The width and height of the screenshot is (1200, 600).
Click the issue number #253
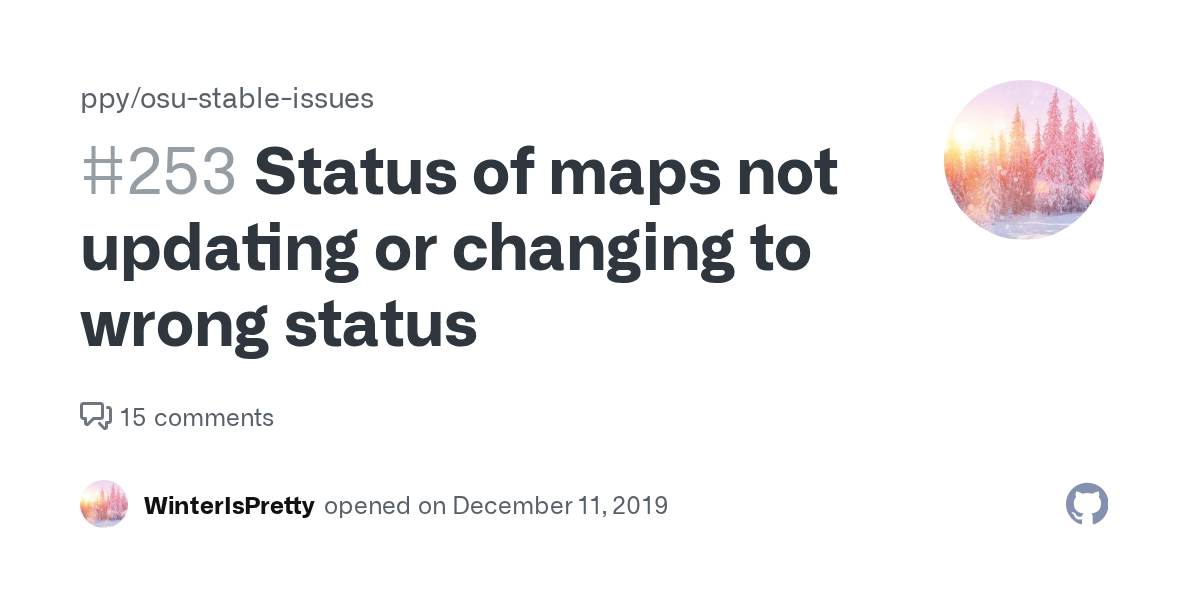click(x=158, y=173)
